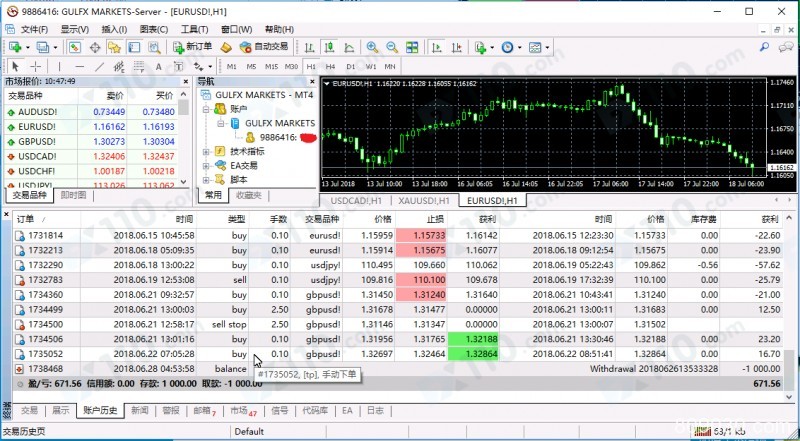Switch to XAUUSD!,H1 chart tab
This screenshot has width=800, height=441.
[x=424, y=201]
